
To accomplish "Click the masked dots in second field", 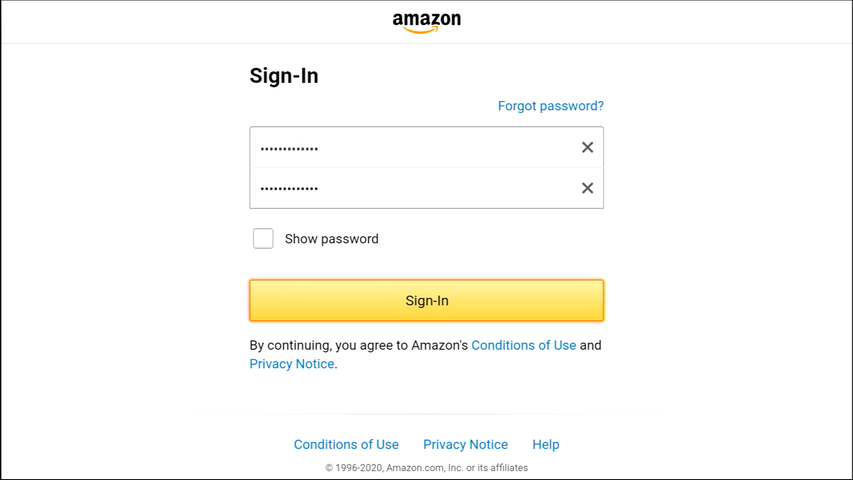I will pyautogui.click(x=289, y=189).
